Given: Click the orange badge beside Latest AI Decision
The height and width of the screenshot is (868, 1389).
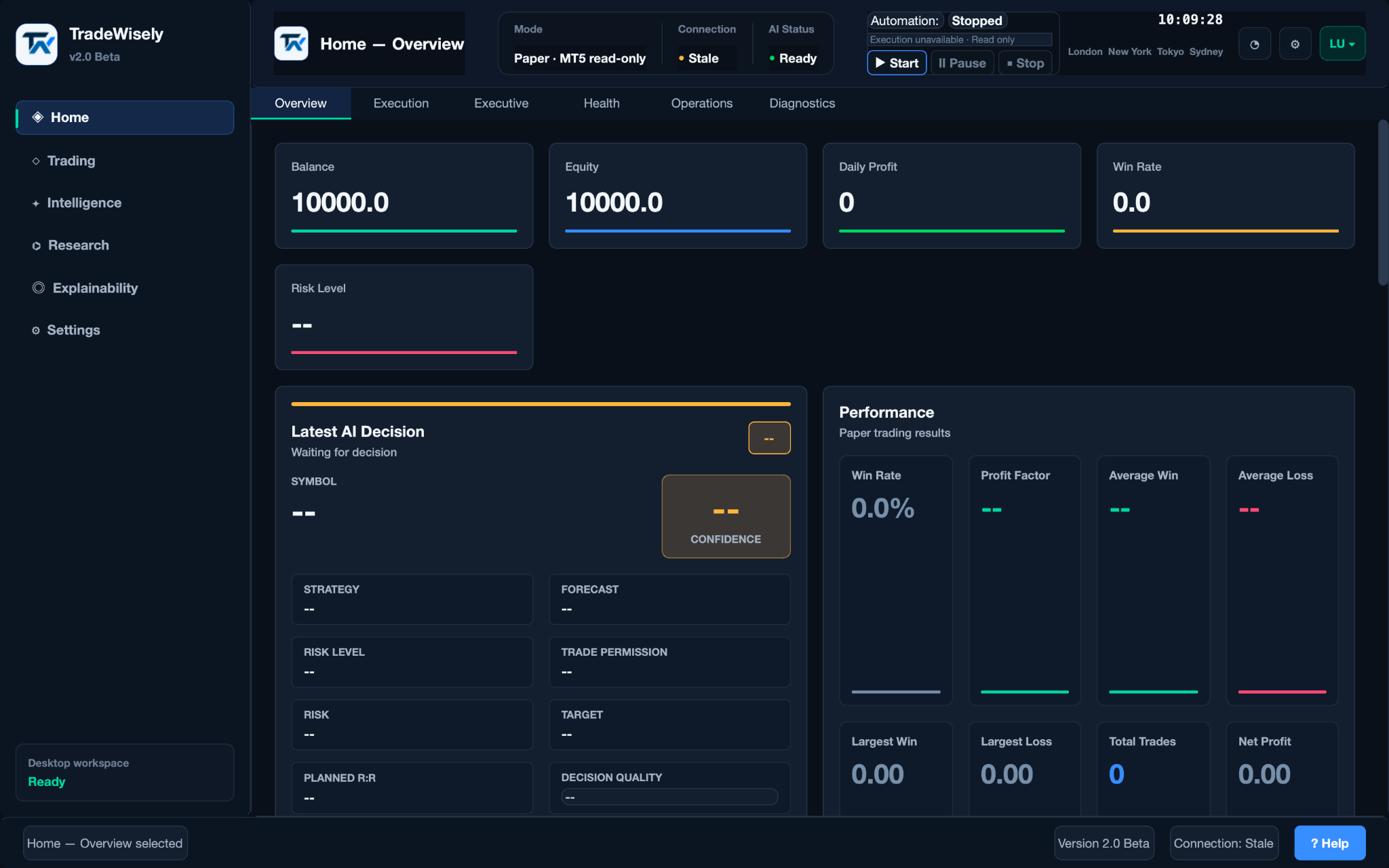Looking at the screenshot, I should click(769, 438).
